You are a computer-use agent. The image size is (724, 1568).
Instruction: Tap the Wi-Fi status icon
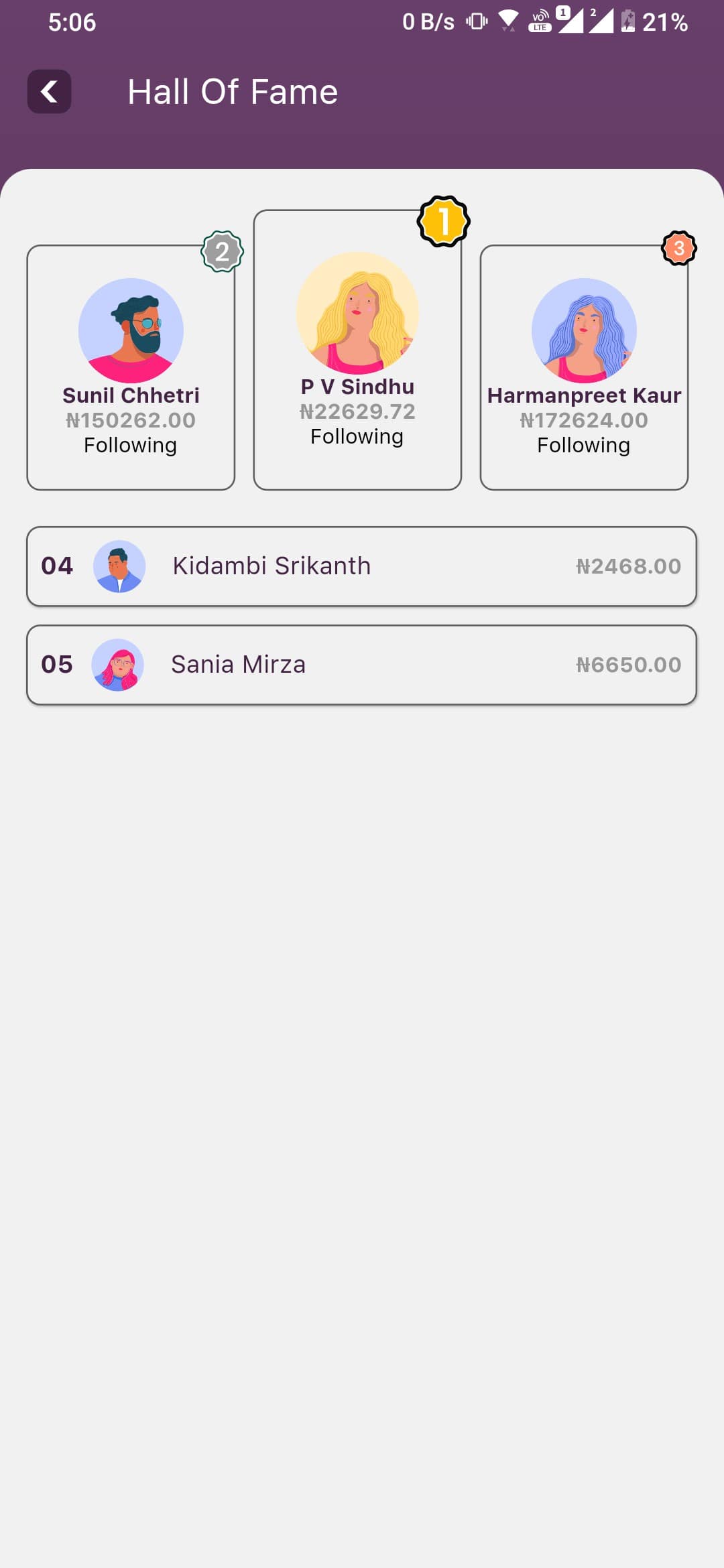tap(508, 21)
